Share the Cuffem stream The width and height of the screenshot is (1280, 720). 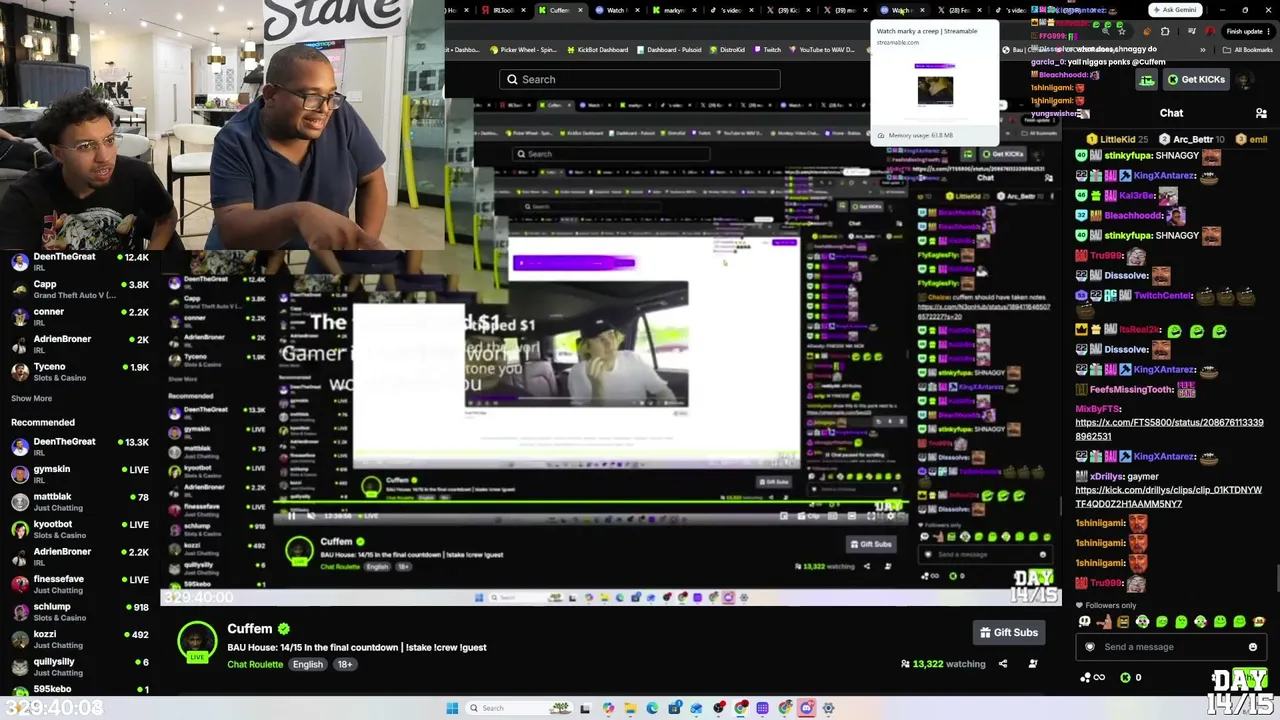pos(1003,664)
